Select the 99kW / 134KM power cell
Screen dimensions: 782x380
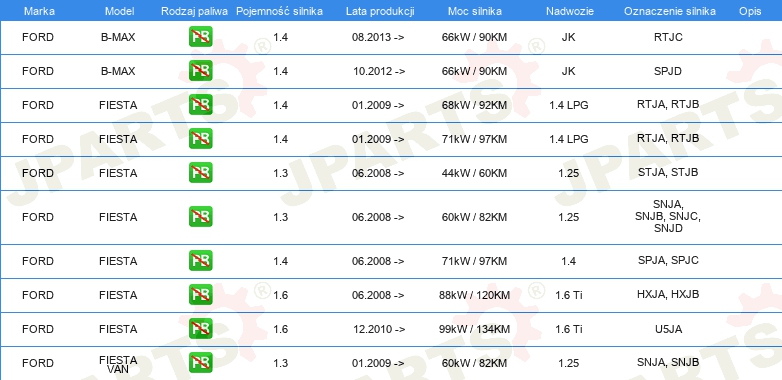click(474, 329)
